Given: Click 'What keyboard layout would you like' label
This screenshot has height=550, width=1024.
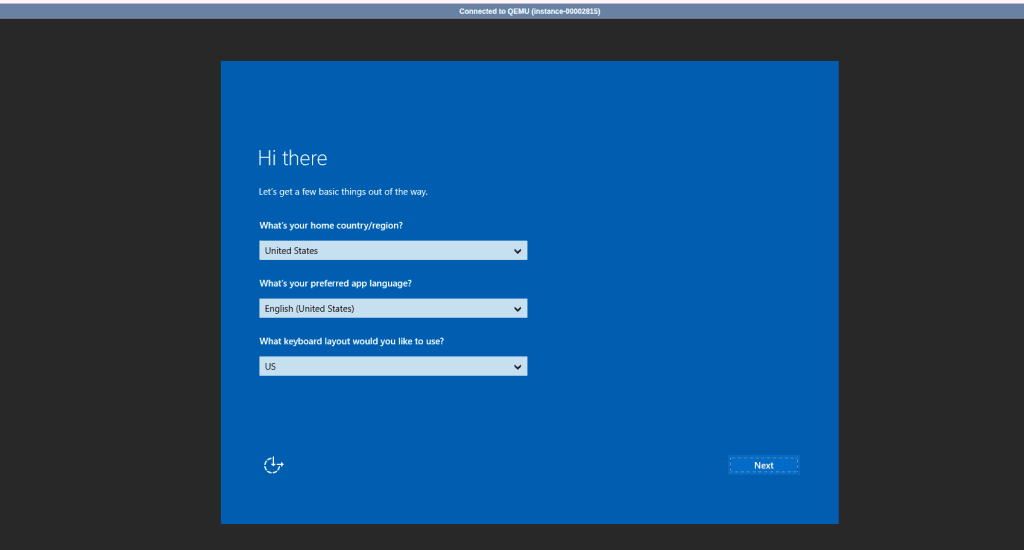Looking at the screenshot, I should coord(351,341).
